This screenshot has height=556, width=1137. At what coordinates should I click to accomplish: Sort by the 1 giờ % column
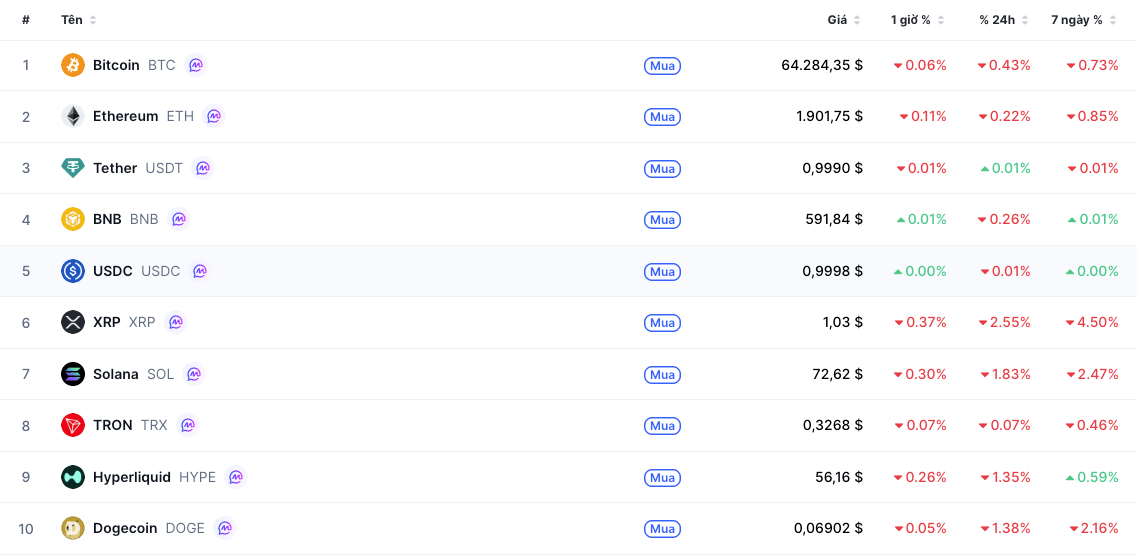(x=917, y=20)
